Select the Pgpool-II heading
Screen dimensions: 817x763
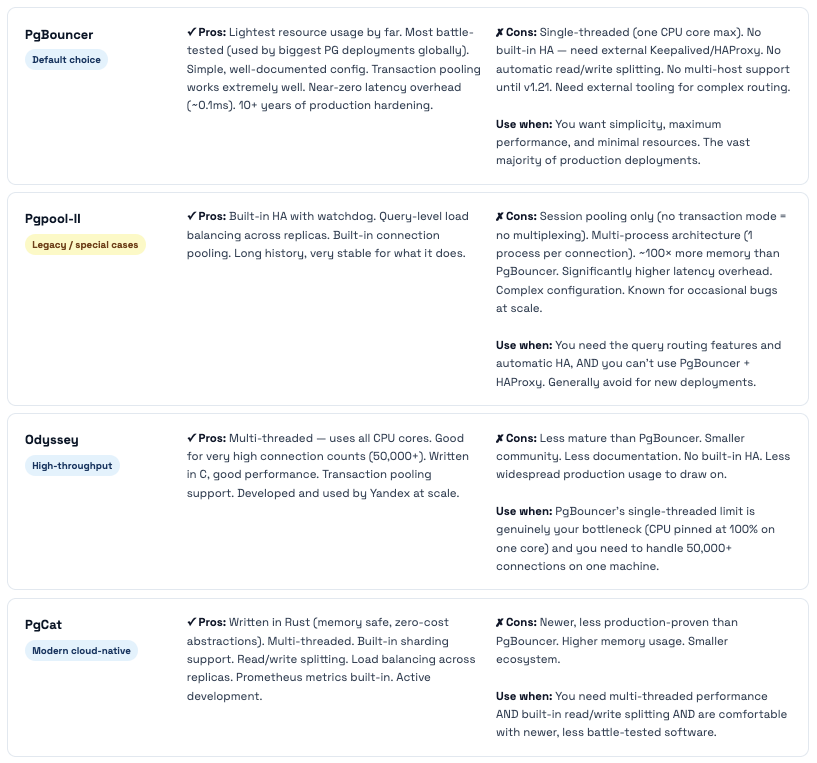tap(56, 219)
